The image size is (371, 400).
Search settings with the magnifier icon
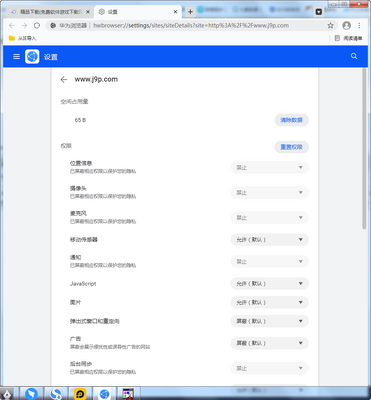point(354,56)
